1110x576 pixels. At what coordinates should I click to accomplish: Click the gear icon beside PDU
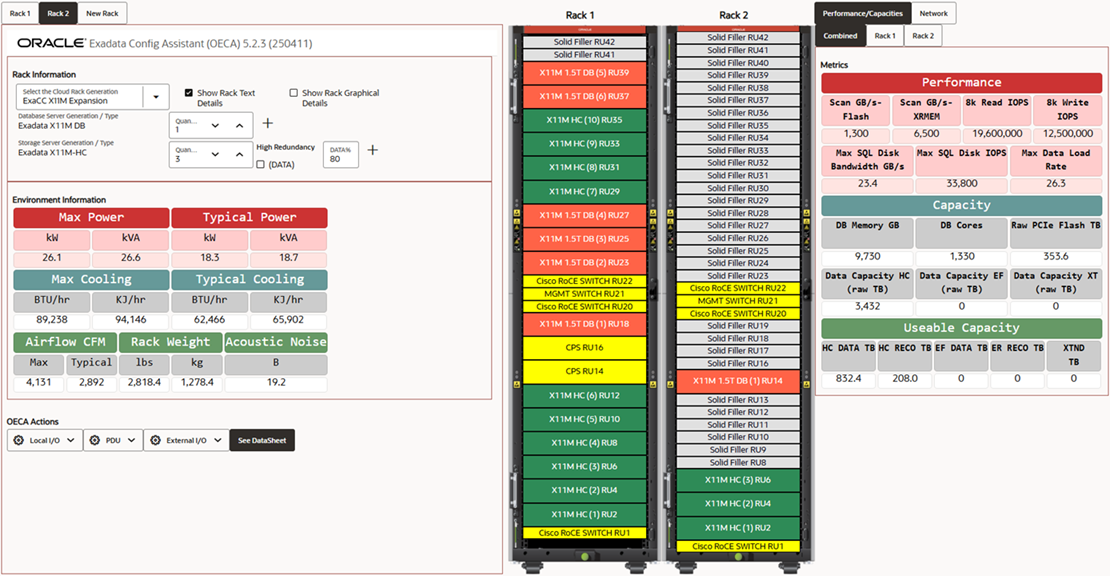click(x=95, y=440)
